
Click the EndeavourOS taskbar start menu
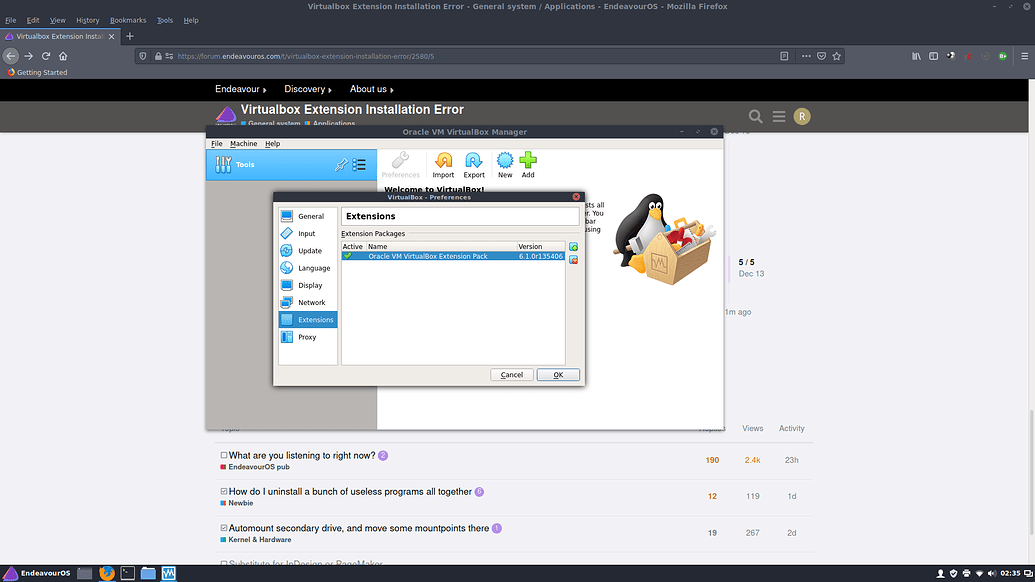tap(37, 573)
